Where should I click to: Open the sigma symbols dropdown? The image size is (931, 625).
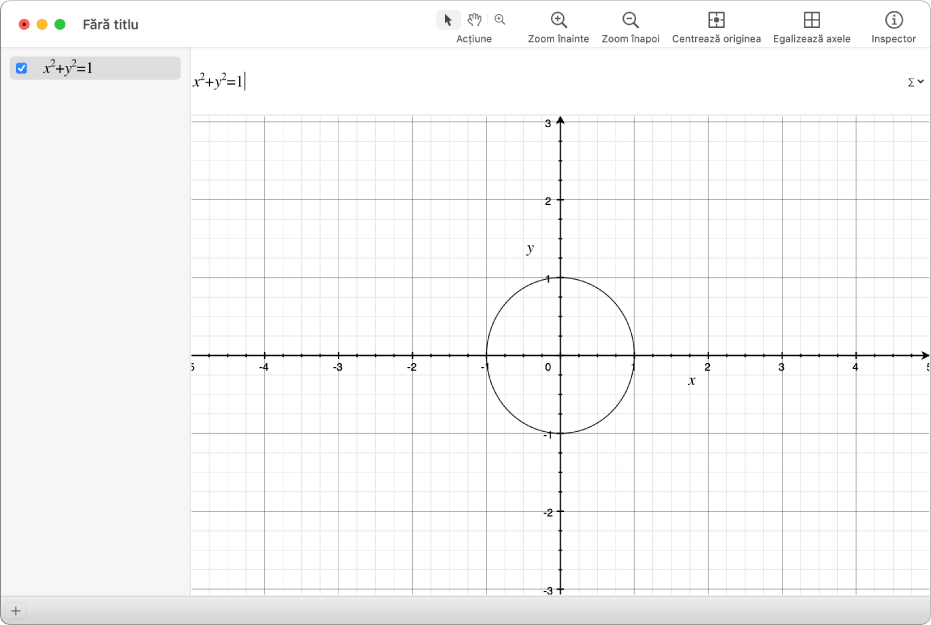[x=915, y=82]
